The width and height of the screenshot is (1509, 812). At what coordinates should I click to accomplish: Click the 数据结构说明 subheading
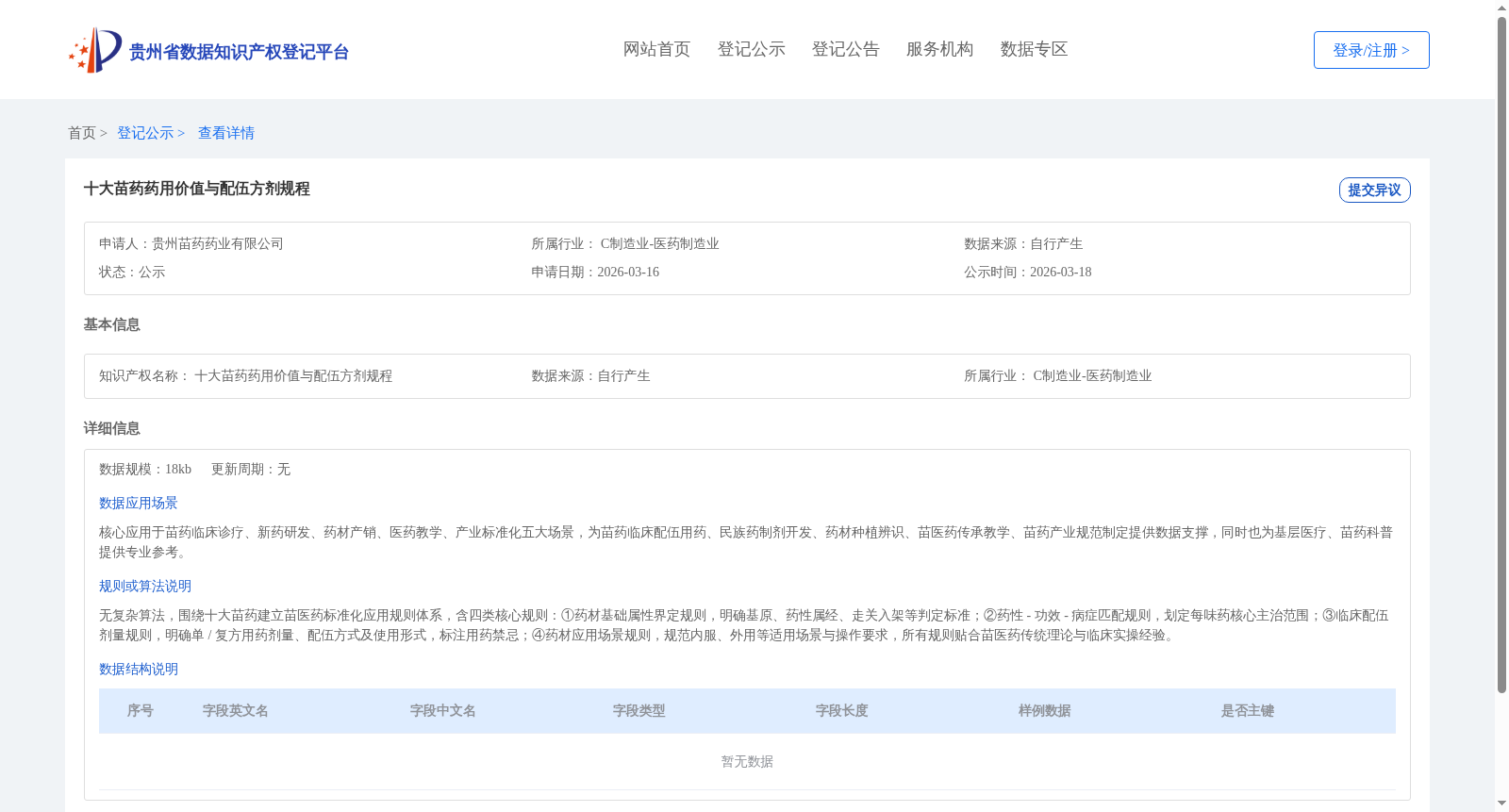pyautogui.click(x=139, y=669)
